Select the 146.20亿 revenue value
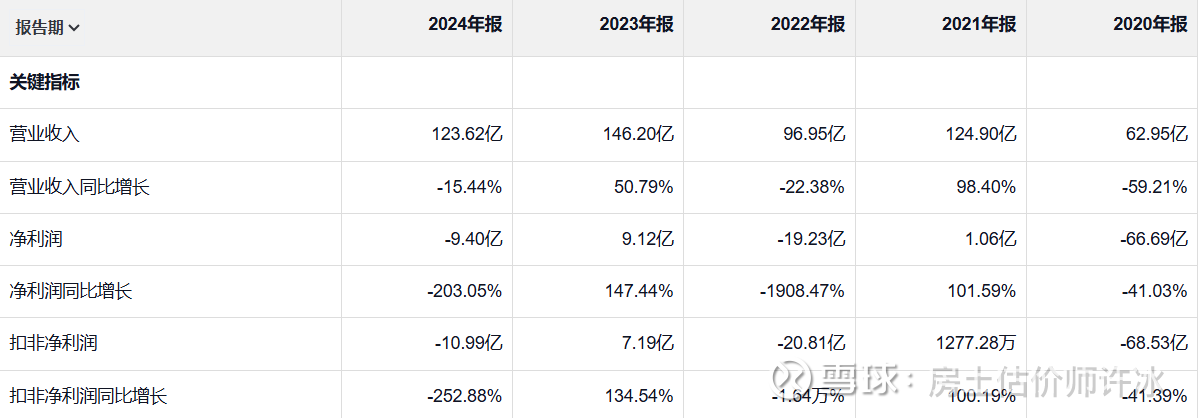1200x418 pixels. point(636,134)
